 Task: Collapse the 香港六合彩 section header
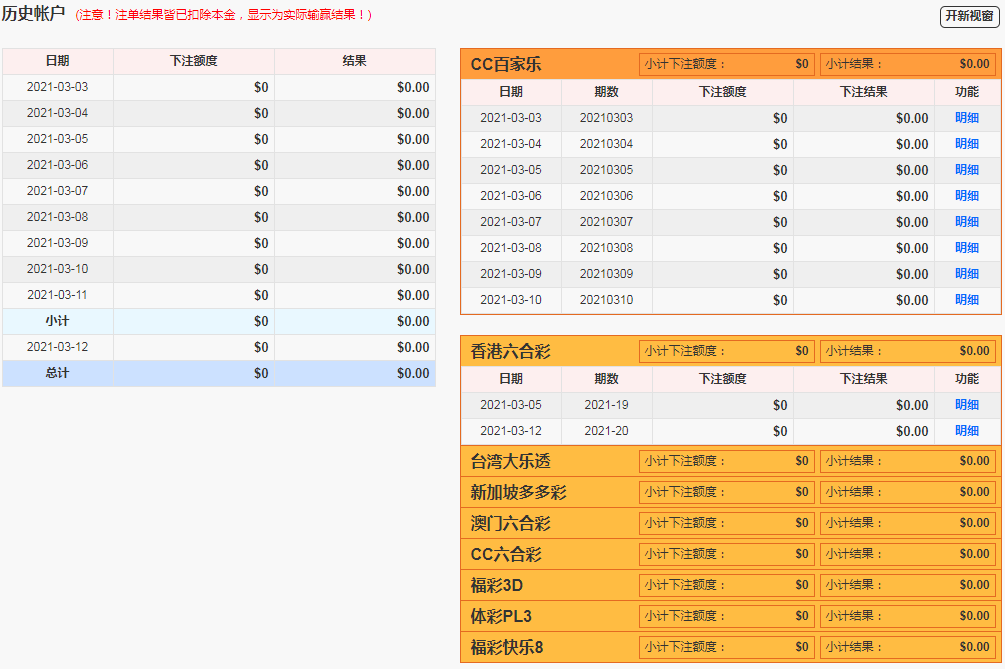pyautogui.click(x=510, y=352)
